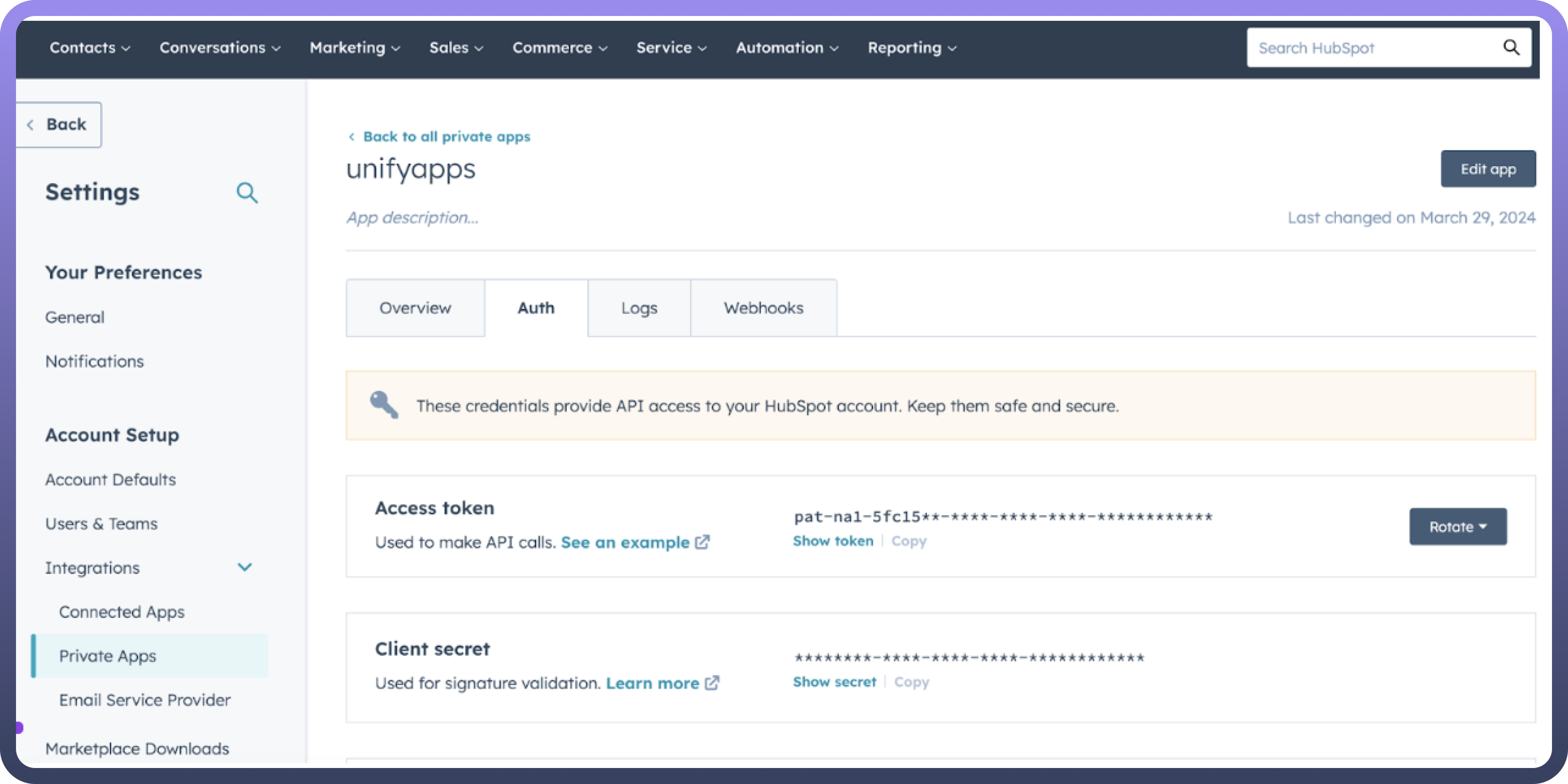The image size is (1568, 784).
Task: Click the Settings sidebar search icon
Action: (246, 193)
